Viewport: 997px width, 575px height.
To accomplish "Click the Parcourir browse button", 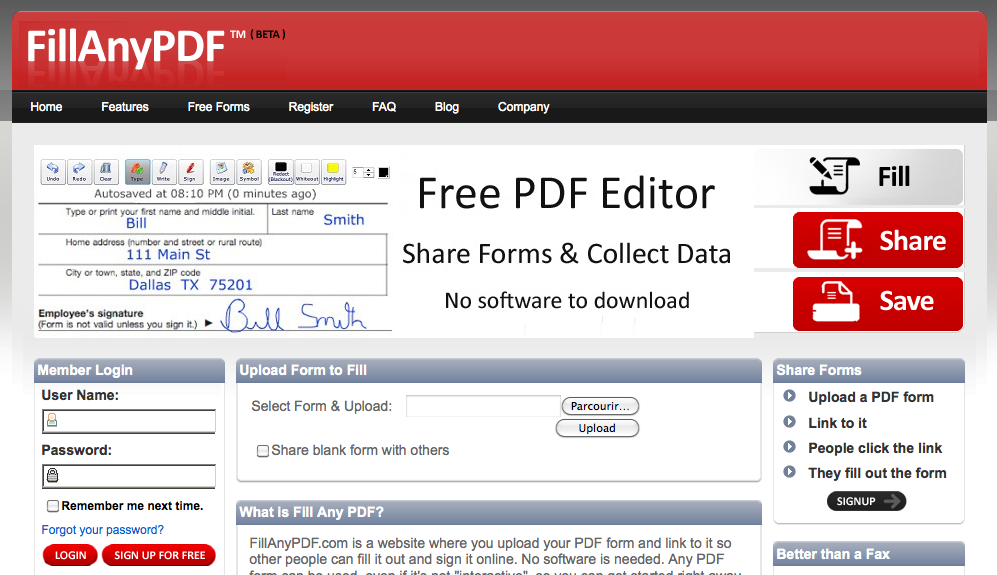I will click(x=600, y=406).
